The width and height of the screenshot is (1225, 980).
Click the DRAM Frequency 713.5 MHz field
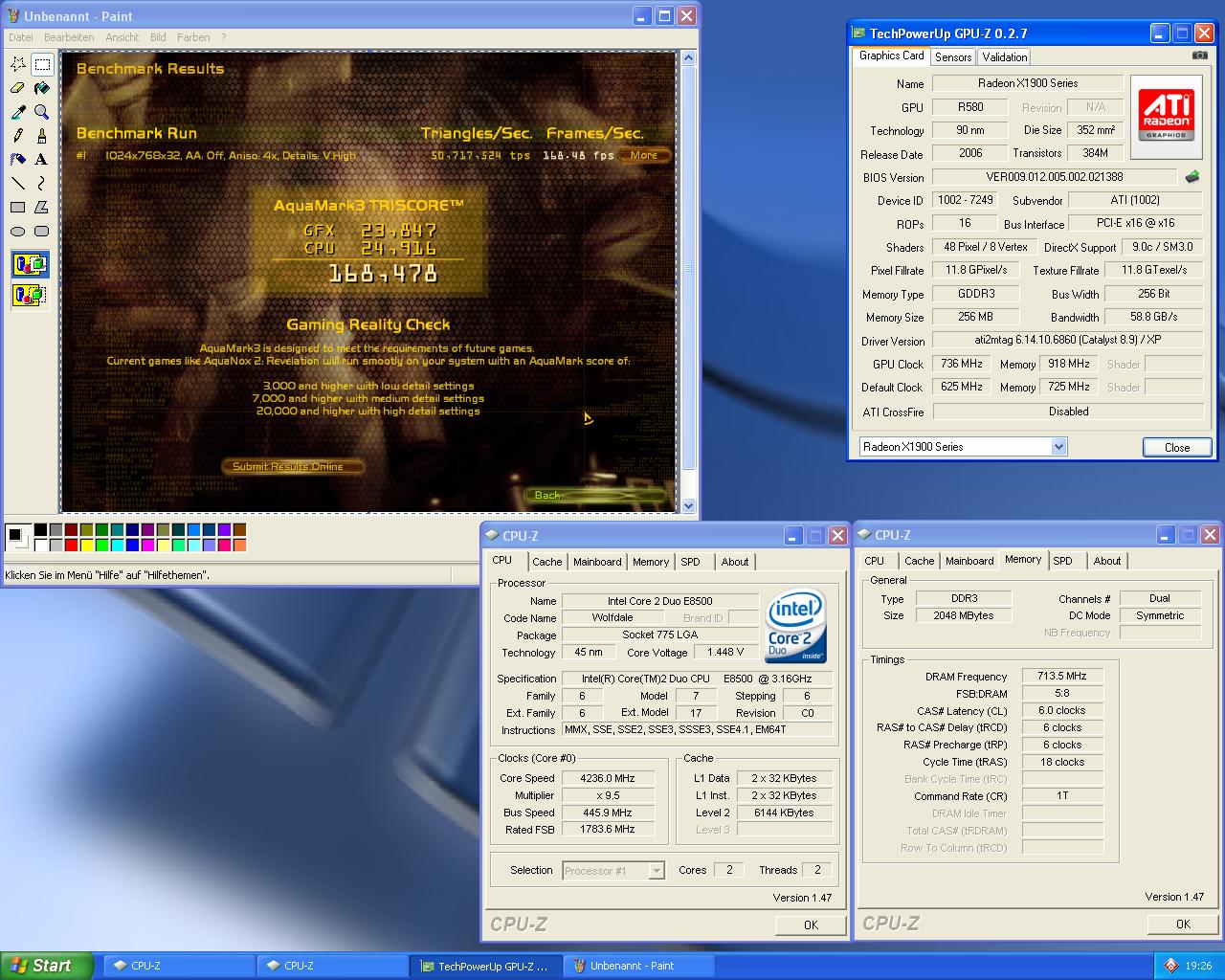pyautogui.click(x=1062, y=676)
